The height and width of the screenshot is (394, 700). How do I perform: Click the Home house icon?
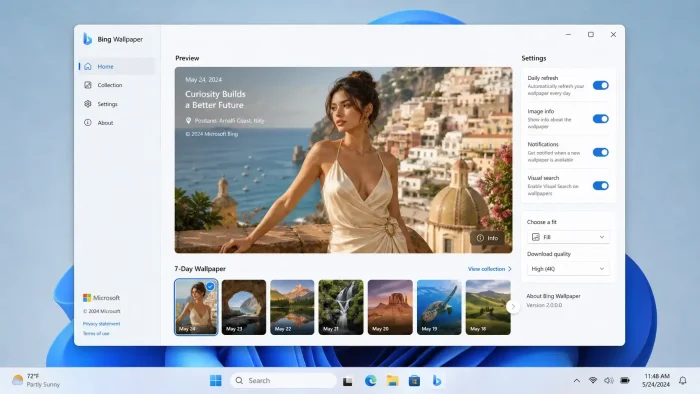tap(88, 66)
